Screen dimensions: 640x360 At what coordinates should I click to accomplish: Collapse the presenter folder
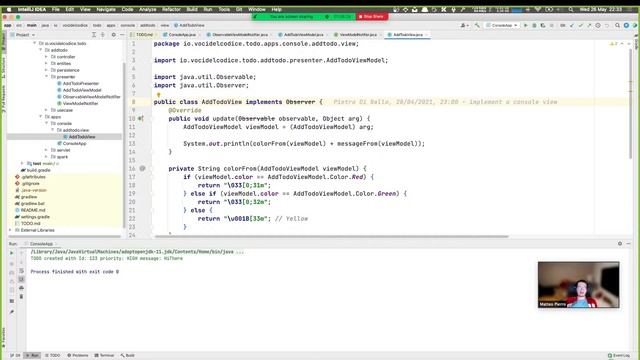(x=47, y=76)
